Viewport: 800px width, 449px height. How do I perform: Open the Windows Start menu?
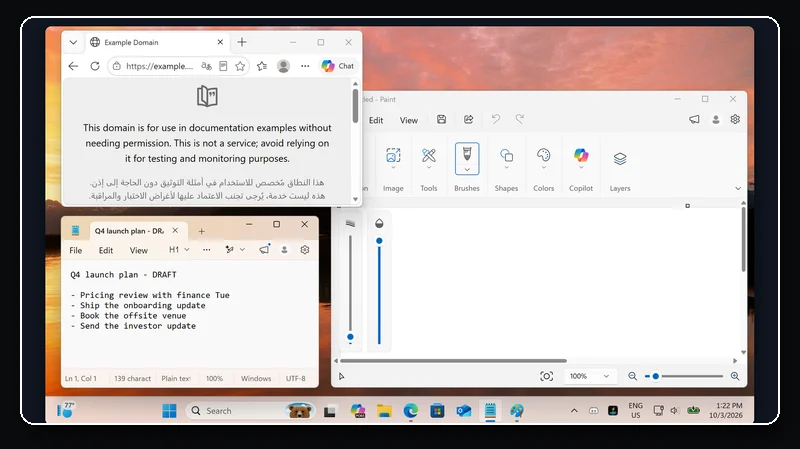169,411
